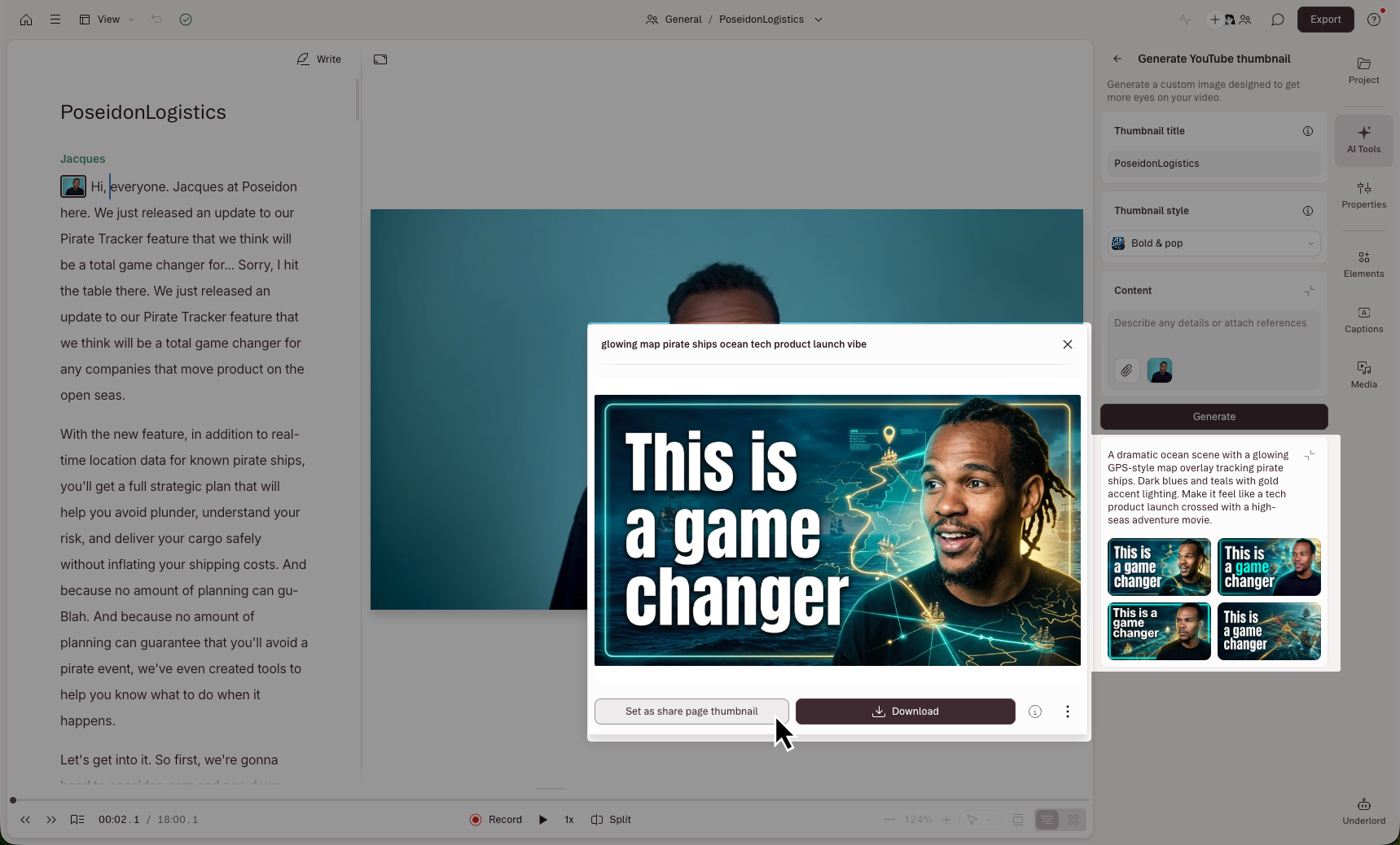This screenshot has width=1400, height=845.
Task: Select the bottom-left generated thumbnail variant
Action: tap(1159, 631)
